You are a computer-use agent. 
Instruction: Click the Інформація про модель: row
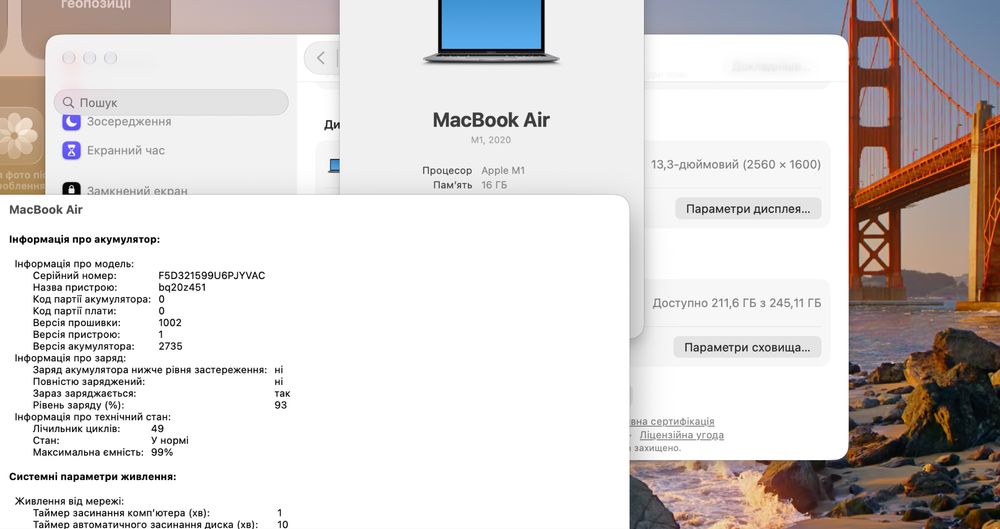[x=75, y=264]
